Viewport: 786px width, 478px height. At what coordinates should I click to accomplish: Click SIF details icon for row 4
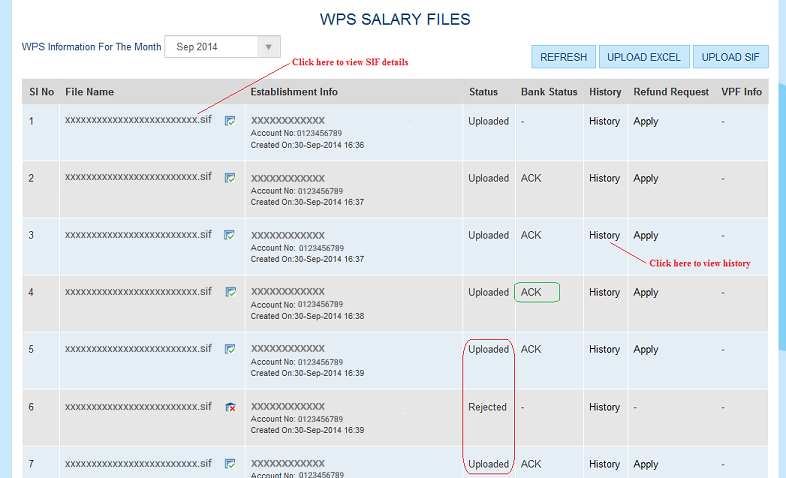pos(230,293)
